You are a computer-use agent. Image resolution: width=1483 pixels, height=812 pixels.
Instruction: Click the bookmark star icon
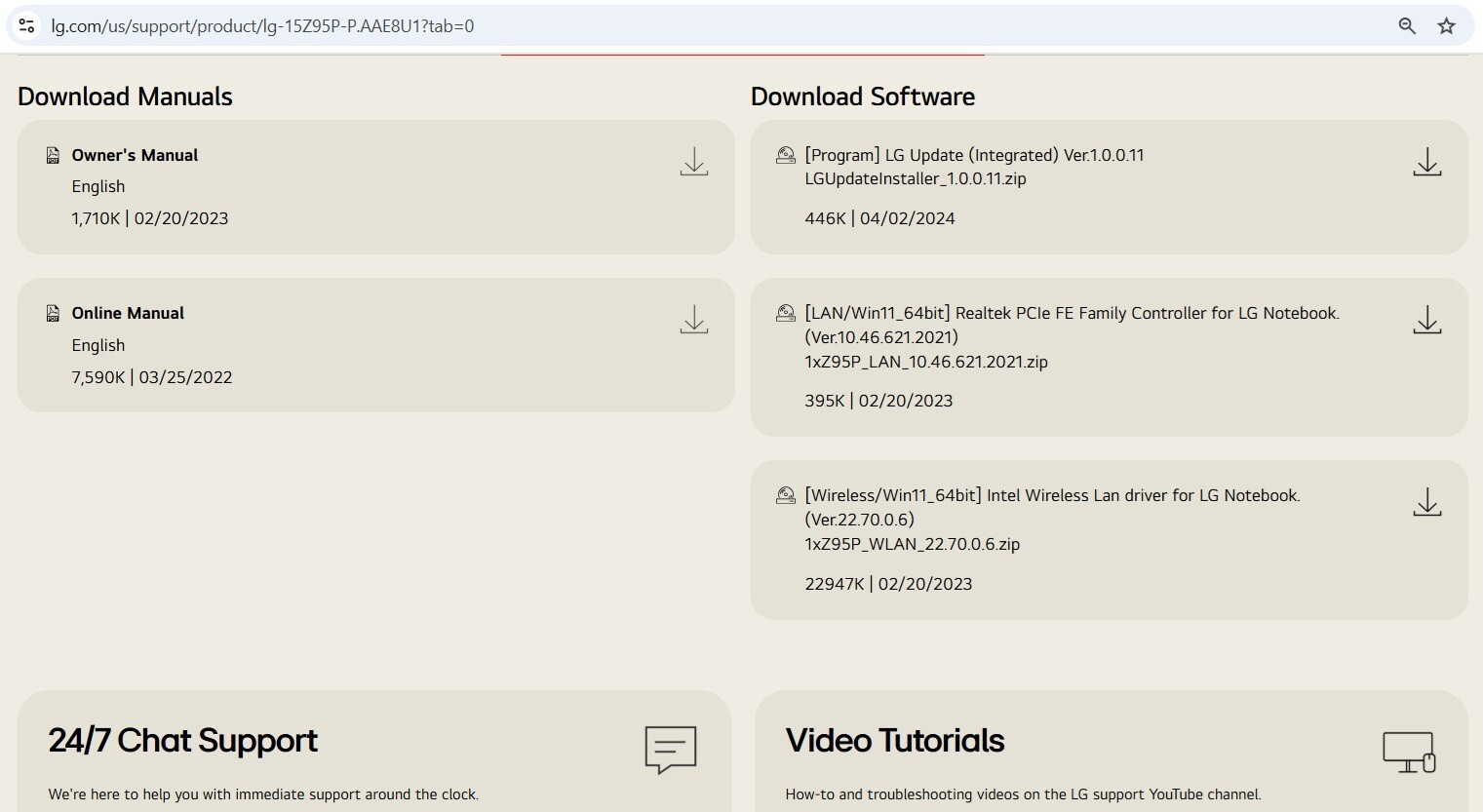pos(1446,26)
